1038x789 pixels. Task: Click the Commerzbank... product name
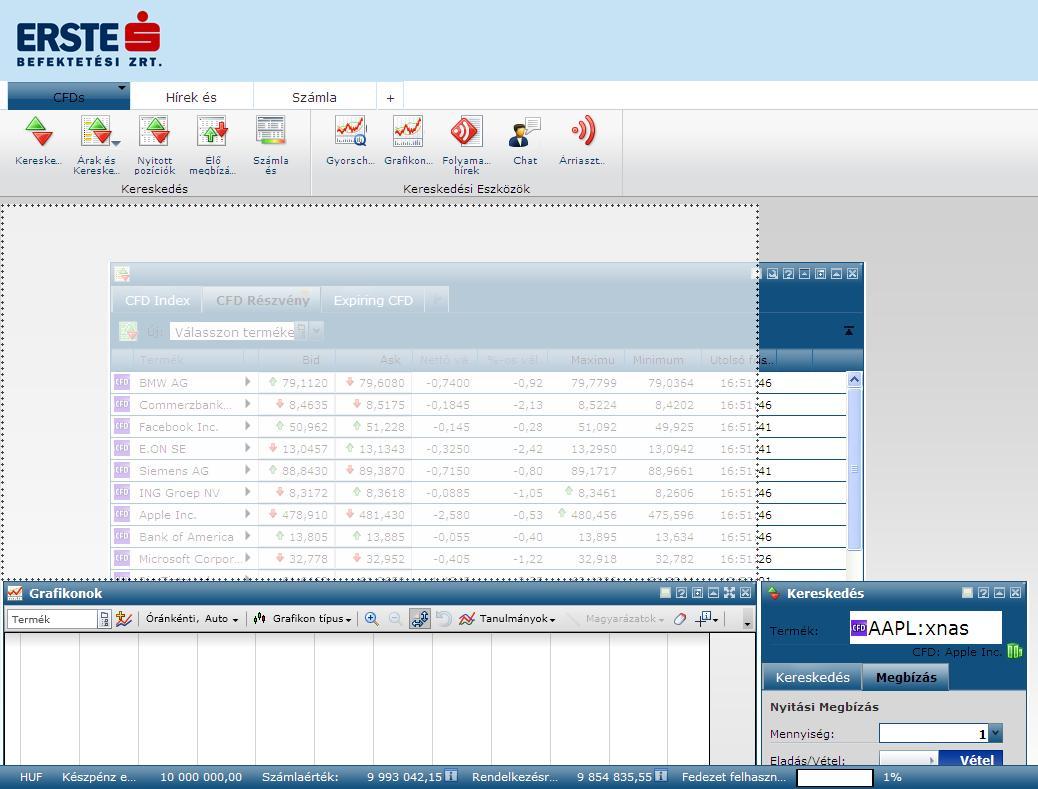[185, 404]
